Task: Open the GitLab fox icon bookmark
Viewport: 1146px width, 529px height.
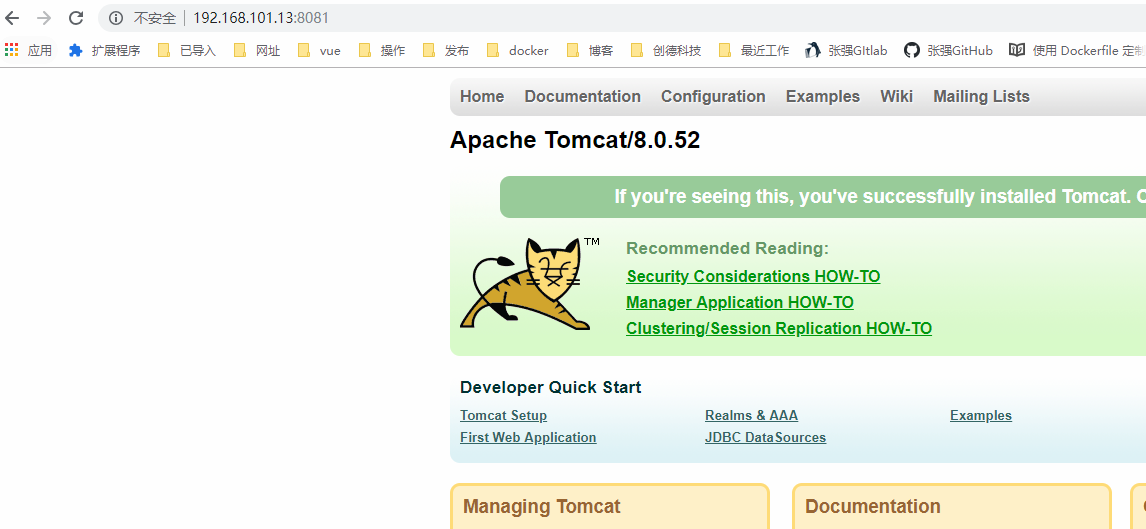Action: pos(812,50)
